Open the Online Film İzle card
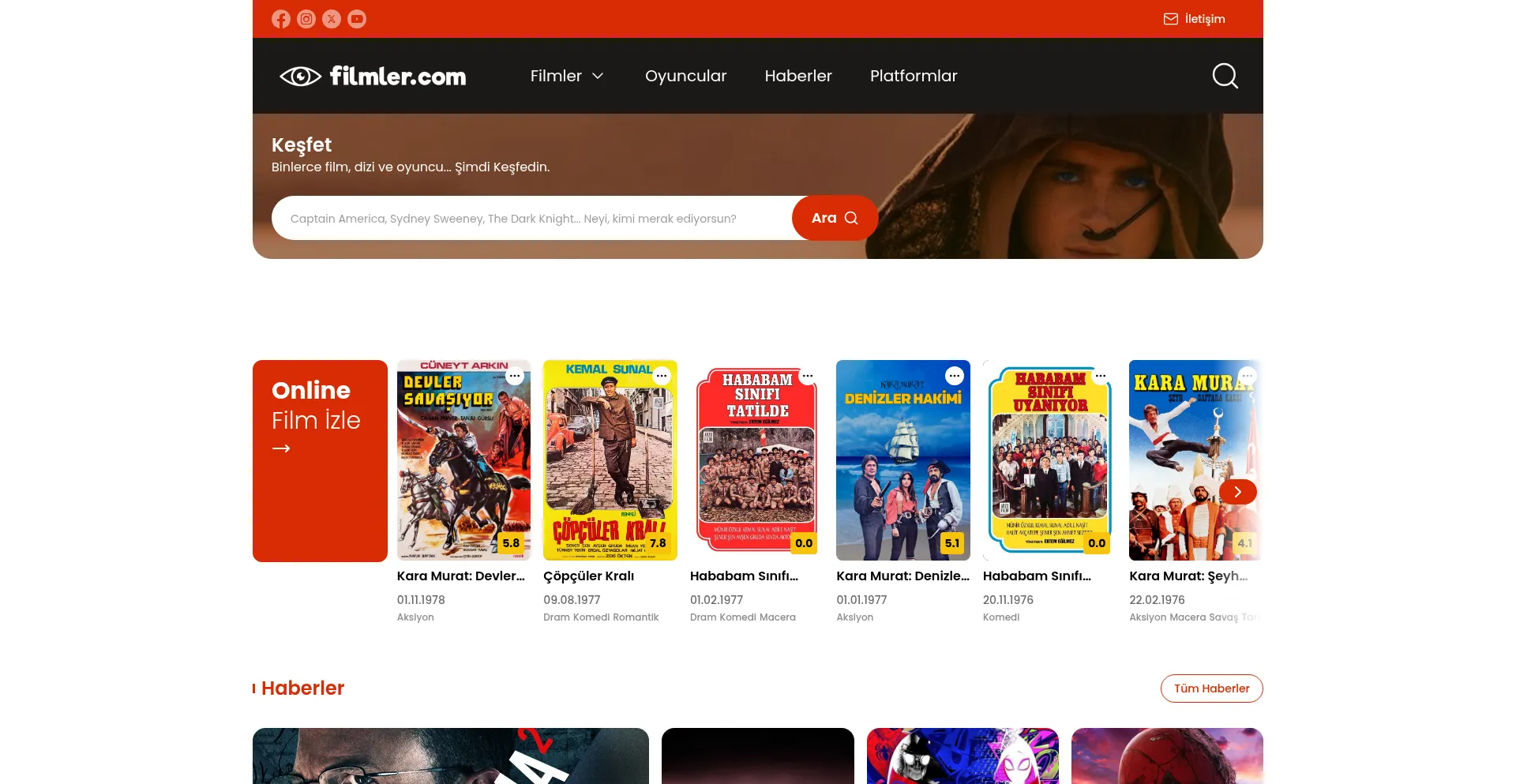The width and height of the screenshot is (1516, 784). tap(320, 461)
